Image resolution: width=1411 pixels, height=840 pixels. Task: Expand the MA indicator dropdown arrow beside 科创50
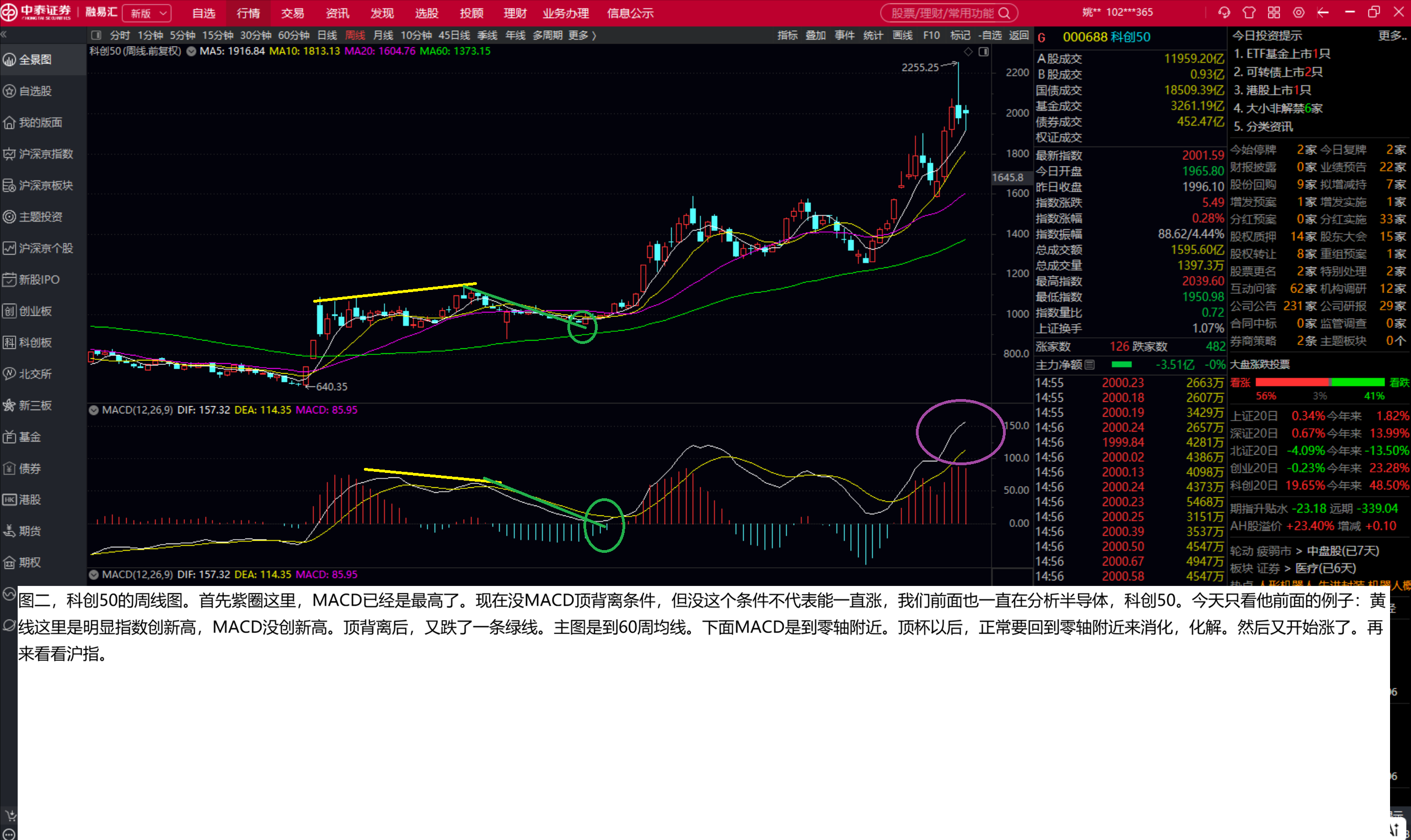click(x=191, y=51)
